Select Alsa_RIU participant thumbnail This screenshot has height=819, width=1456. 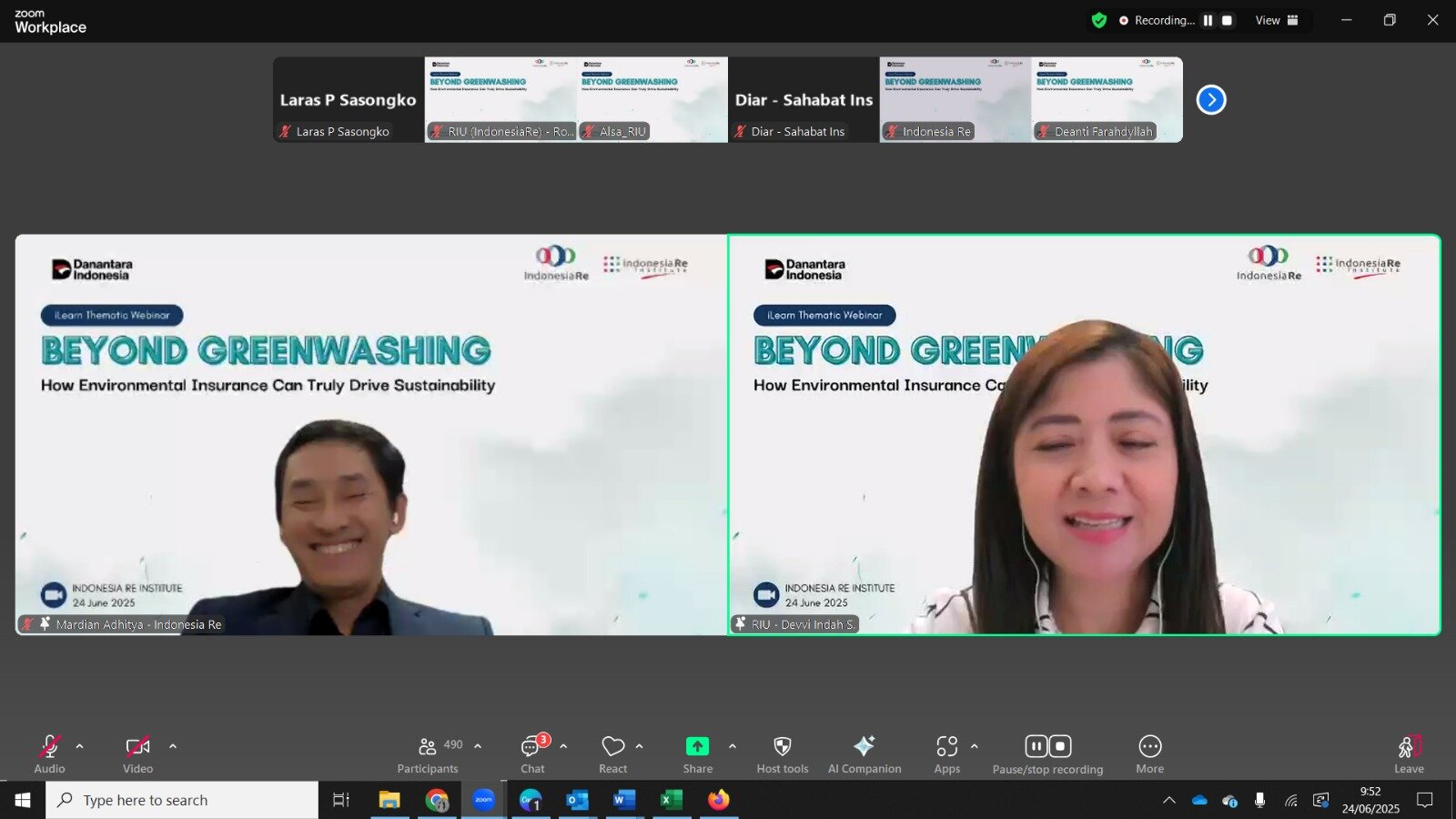[x=652, y=100]
